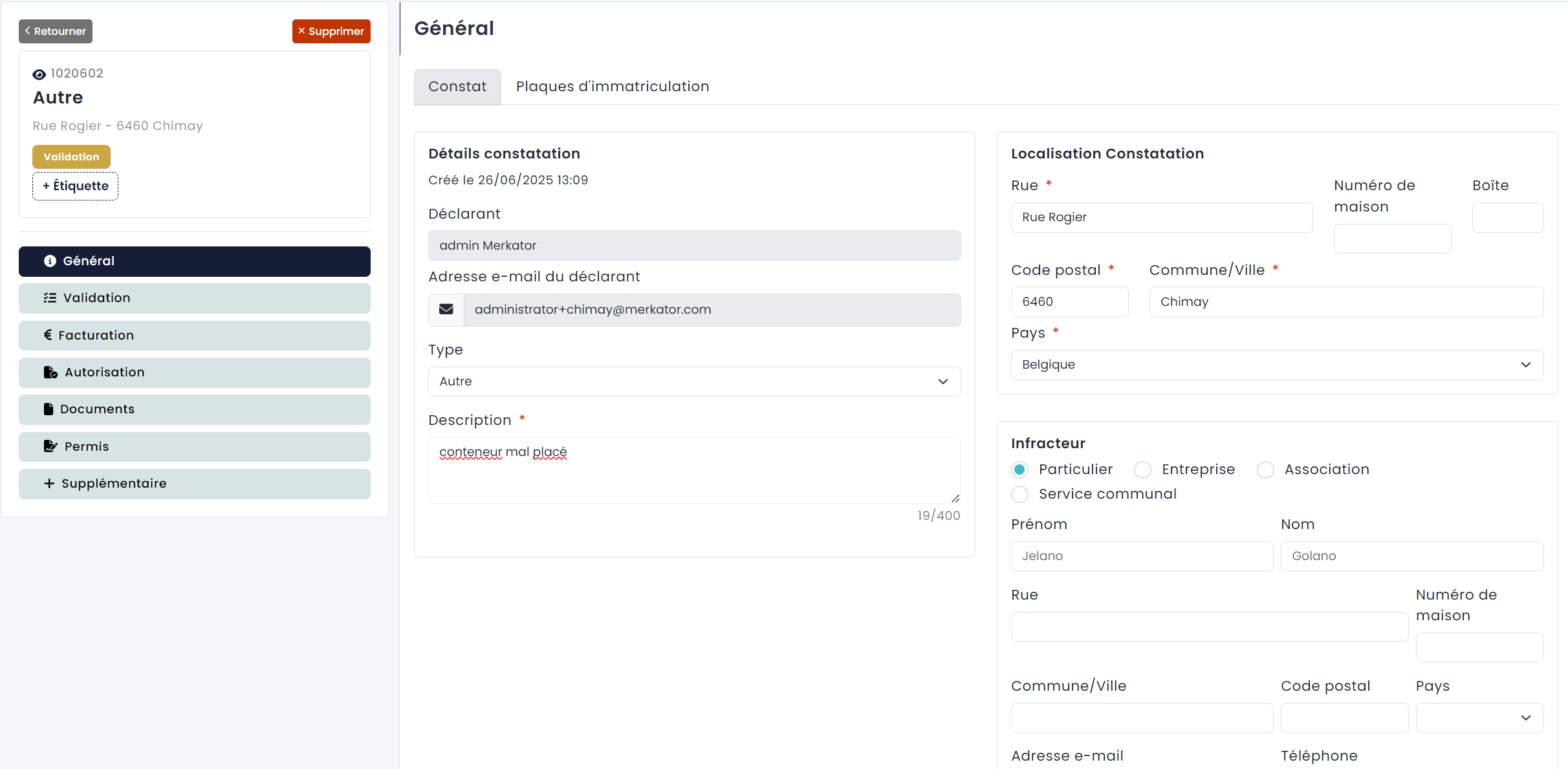Select the Association radio option
1568x769 pixels.
click(1265, 470)
